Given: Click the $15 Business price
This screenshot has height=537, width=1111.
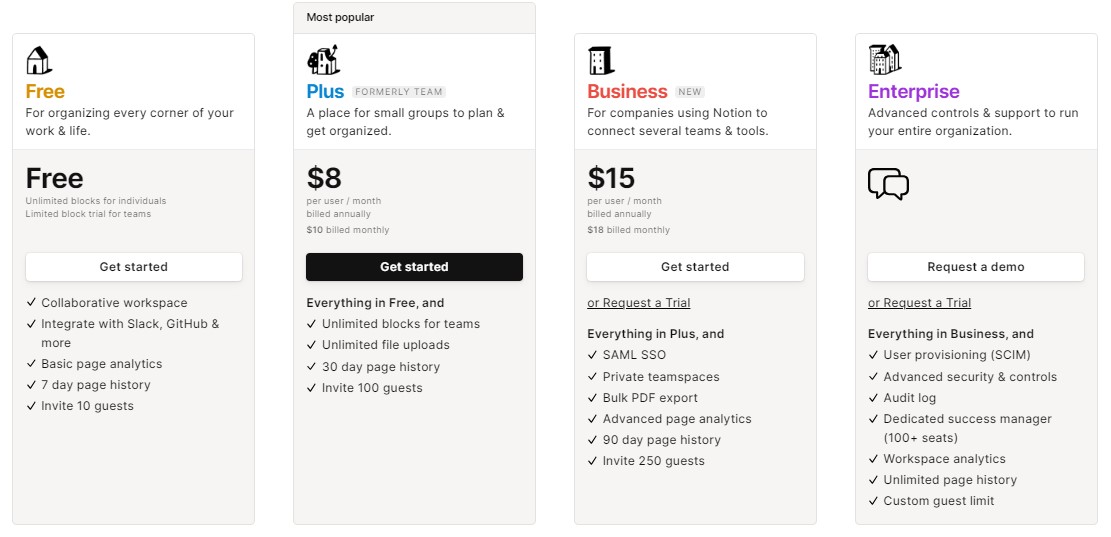Looking at the screenshot, I should pos(611,179).
